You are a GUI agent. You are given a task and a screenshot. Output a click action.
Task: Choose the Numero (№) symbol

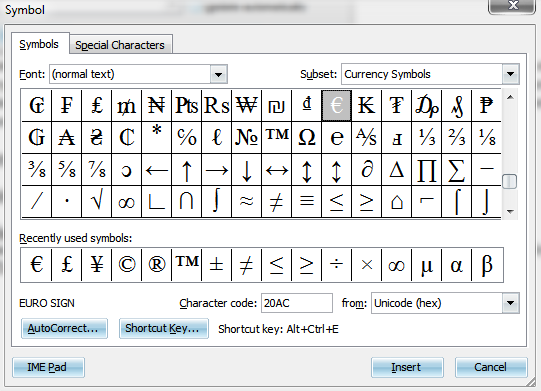246,137
